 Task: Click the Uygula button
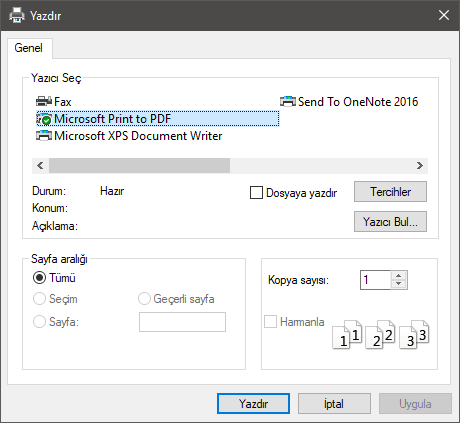[415, 404]
